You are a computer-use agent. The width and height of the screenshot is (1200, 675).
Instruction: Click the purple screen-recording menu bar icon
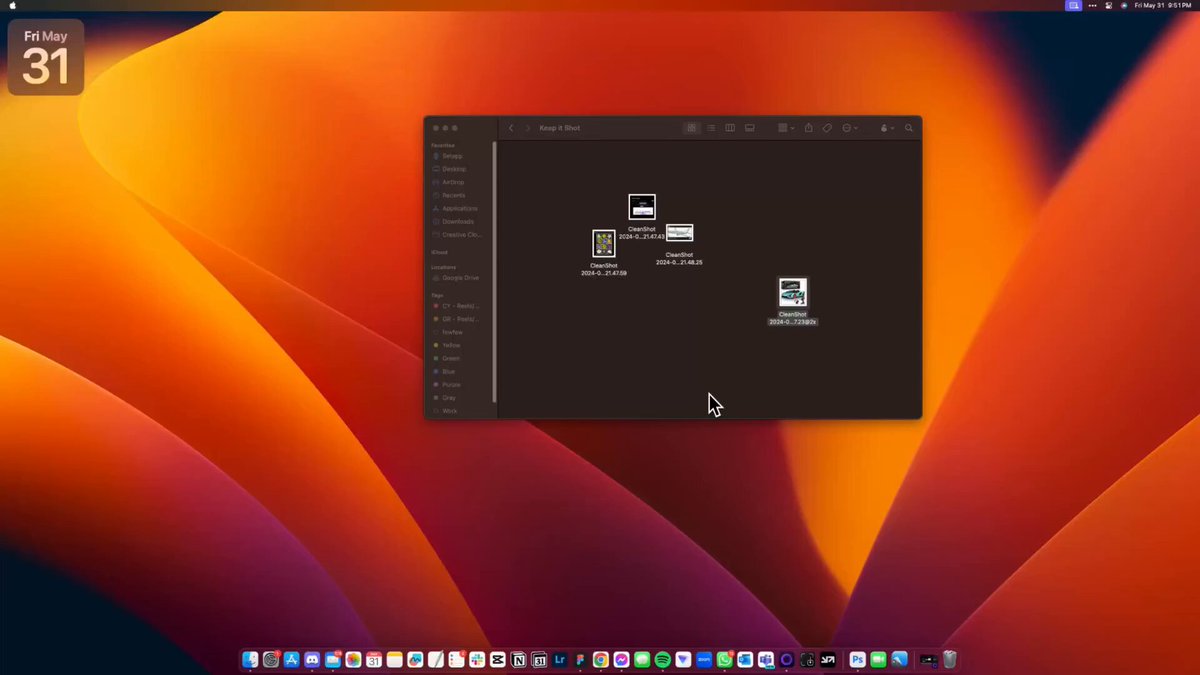coord(1074,5)
